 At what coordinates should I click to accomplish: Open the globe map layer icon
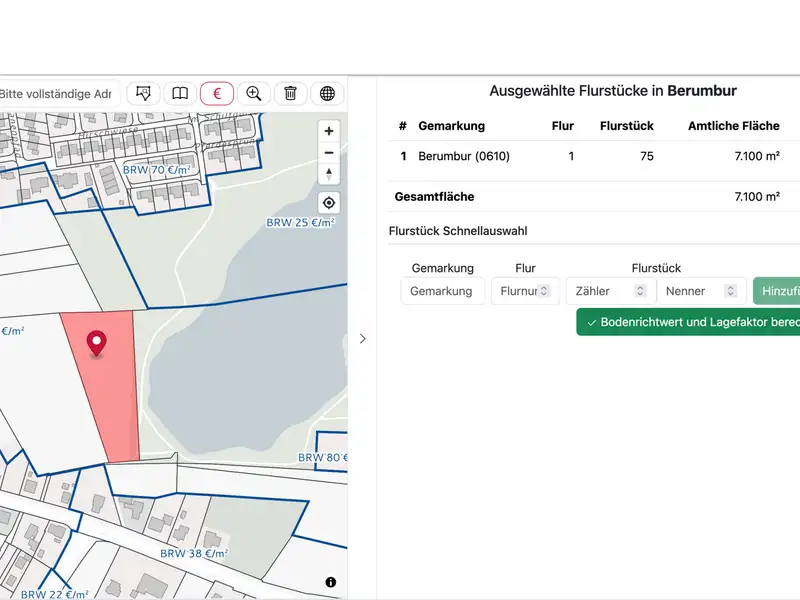coord(327,93)
